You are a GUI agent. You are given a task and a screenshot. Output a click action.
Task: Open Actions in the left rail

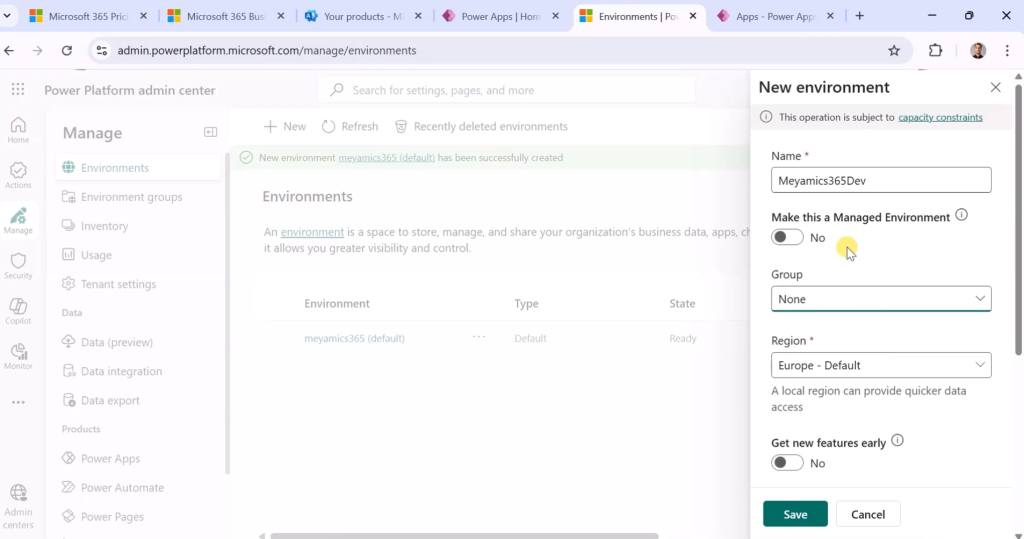[18, 175]
